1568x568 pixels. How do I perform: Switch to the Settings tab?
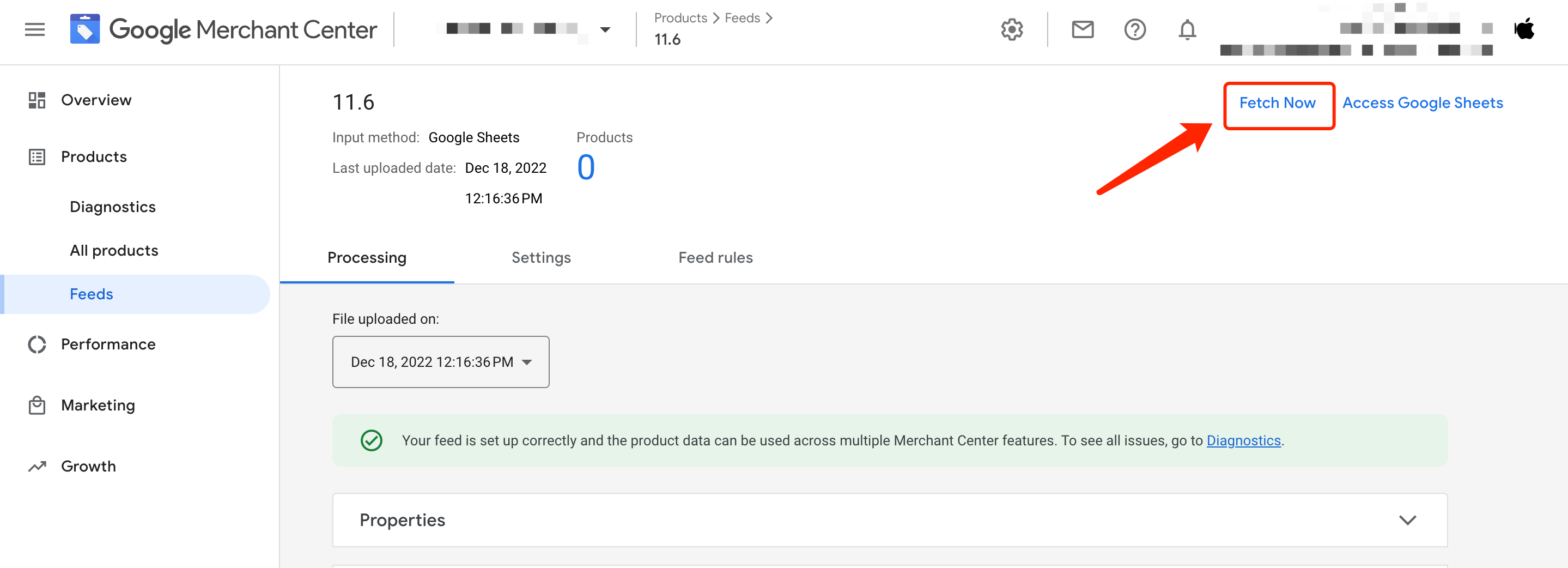(x=541, y=257)
